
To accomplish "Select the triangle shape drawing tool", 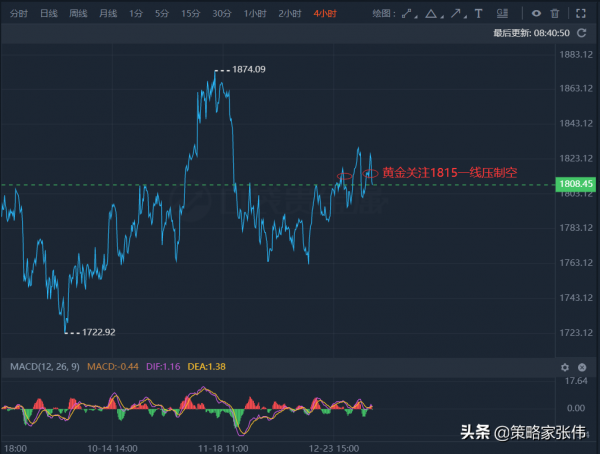I will [431, 14].
